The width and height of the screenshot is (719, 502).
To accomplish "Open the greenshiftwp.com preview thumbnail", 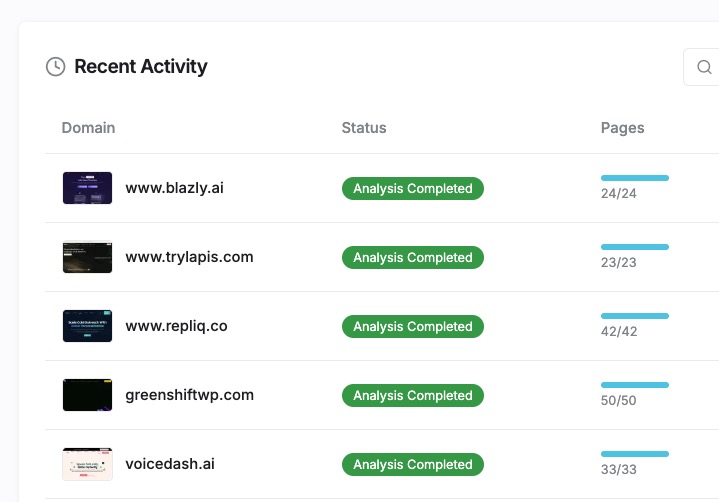I will [x=87, y=395].
